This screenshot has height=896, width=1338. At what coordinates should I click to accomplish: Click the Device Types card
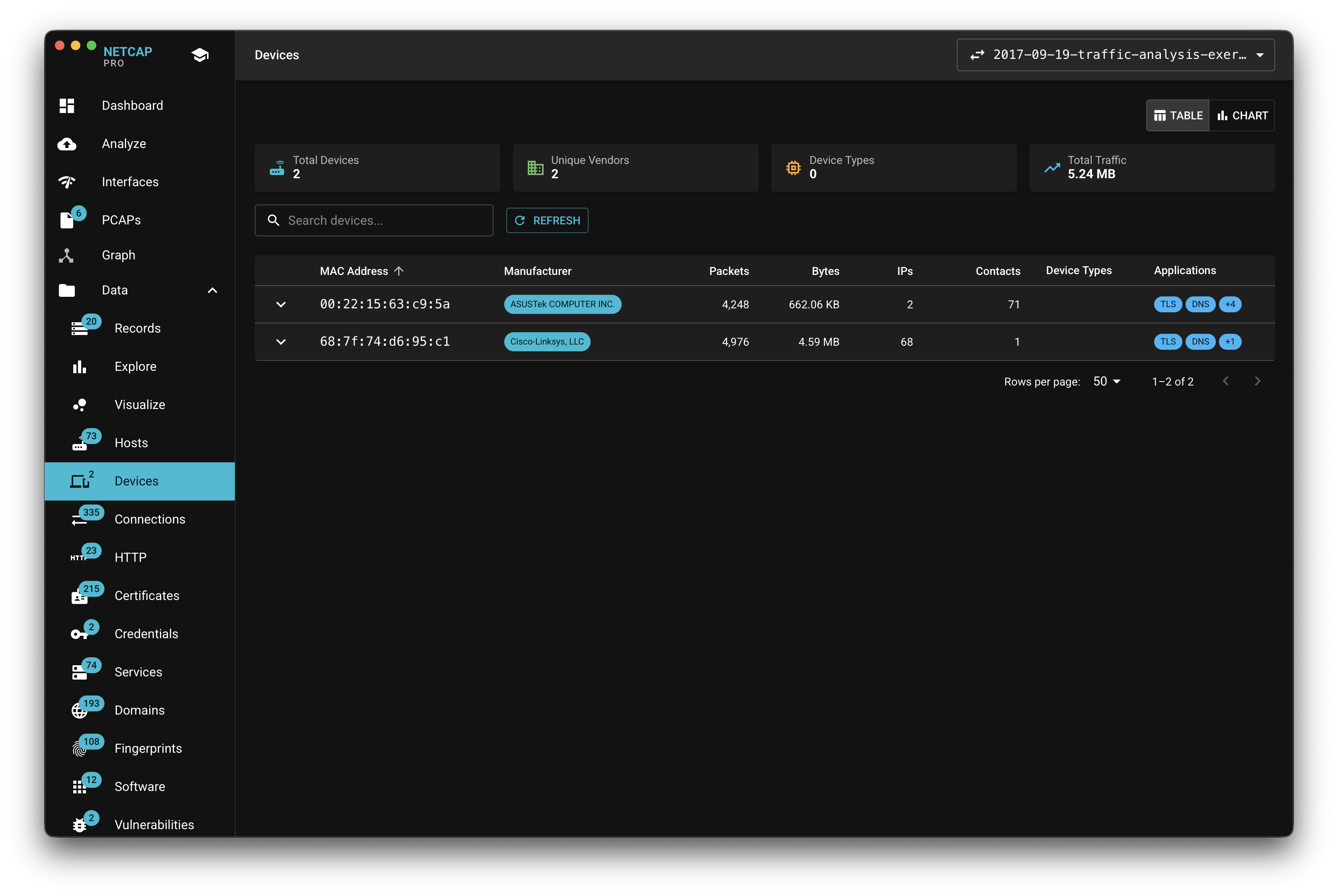[x=894, y=168]
